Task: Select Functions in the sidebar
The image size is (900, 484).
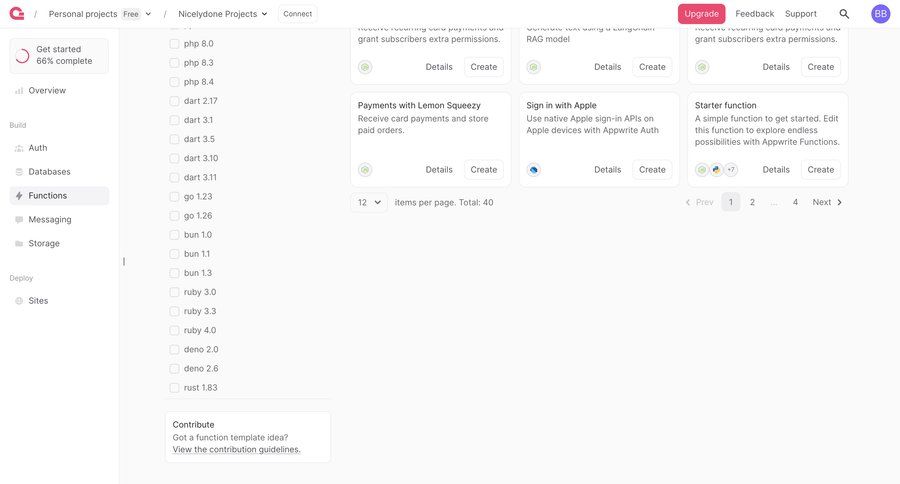Action: [x=59, y=196]
